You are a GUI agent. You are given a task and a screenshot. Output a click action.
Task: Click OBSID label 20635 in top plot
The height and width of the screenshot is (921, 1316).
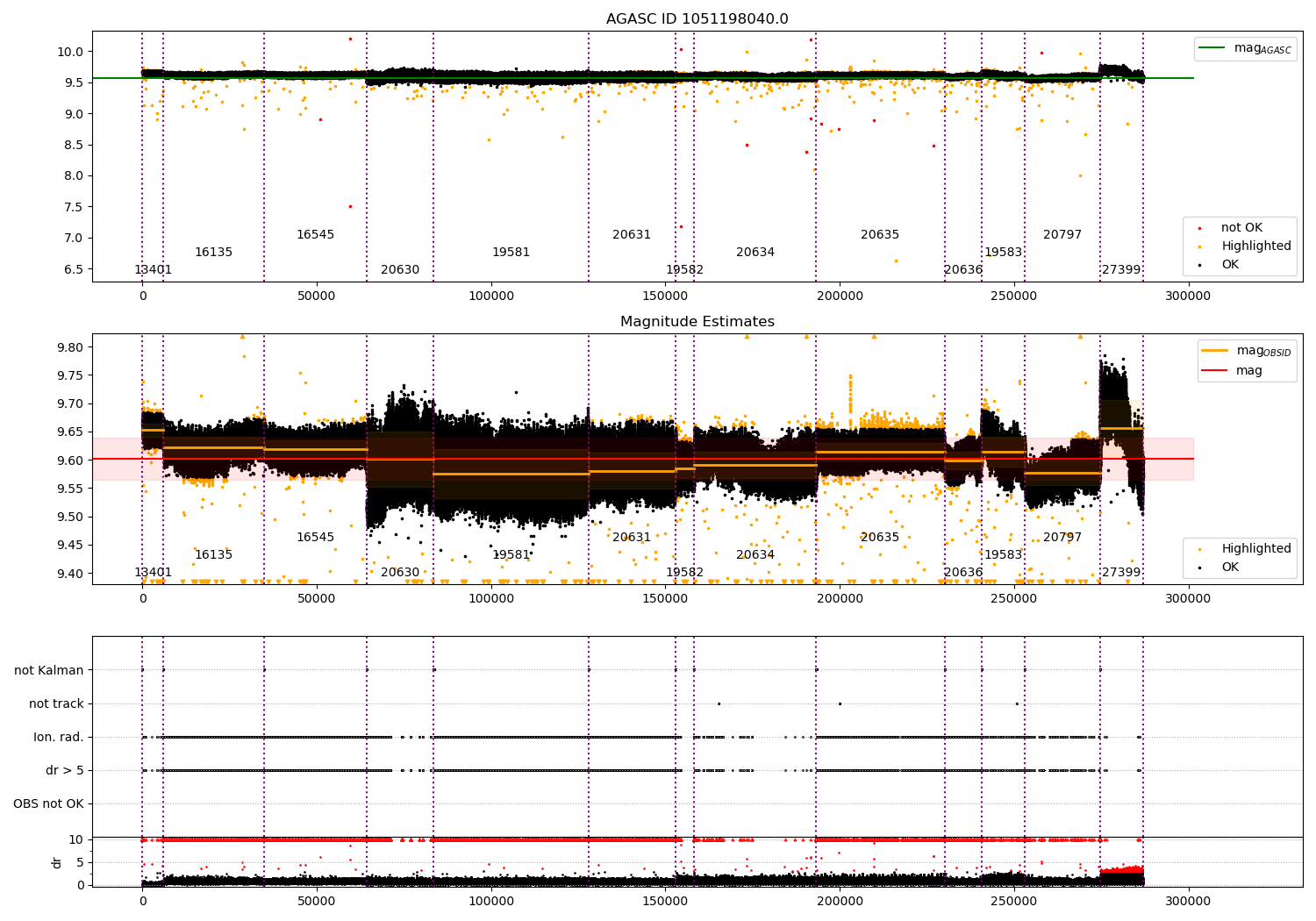880,234
